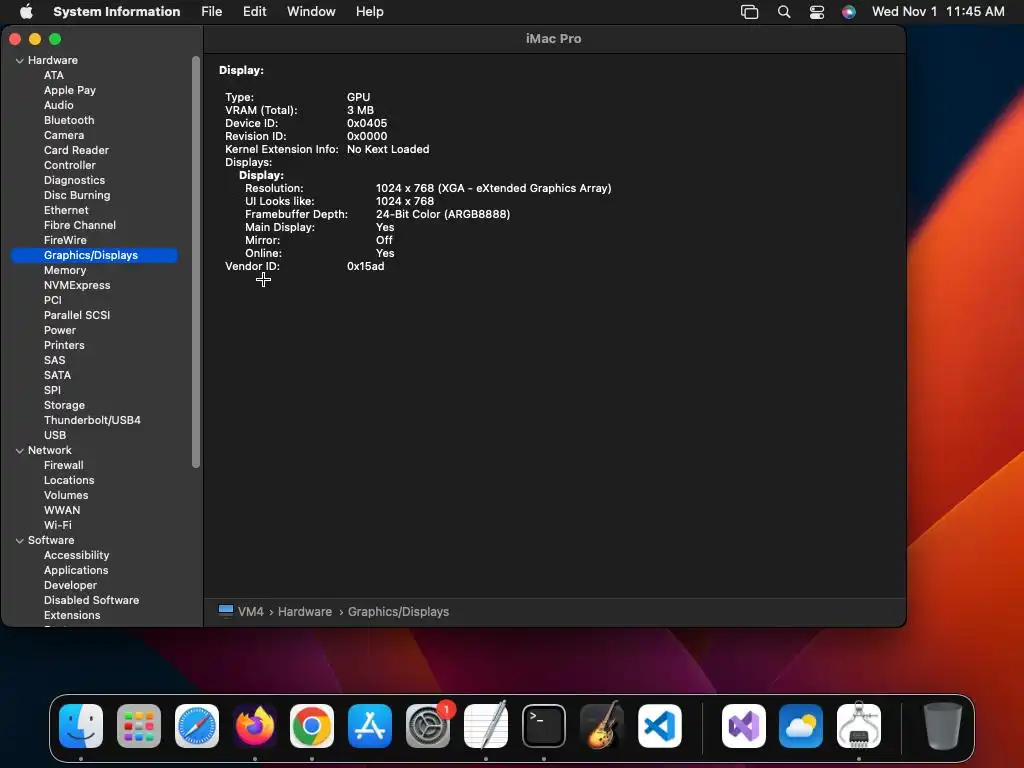Select PCI in the sidebar
Viewport: 1024px width, 768px height.
tap(53, 300)
